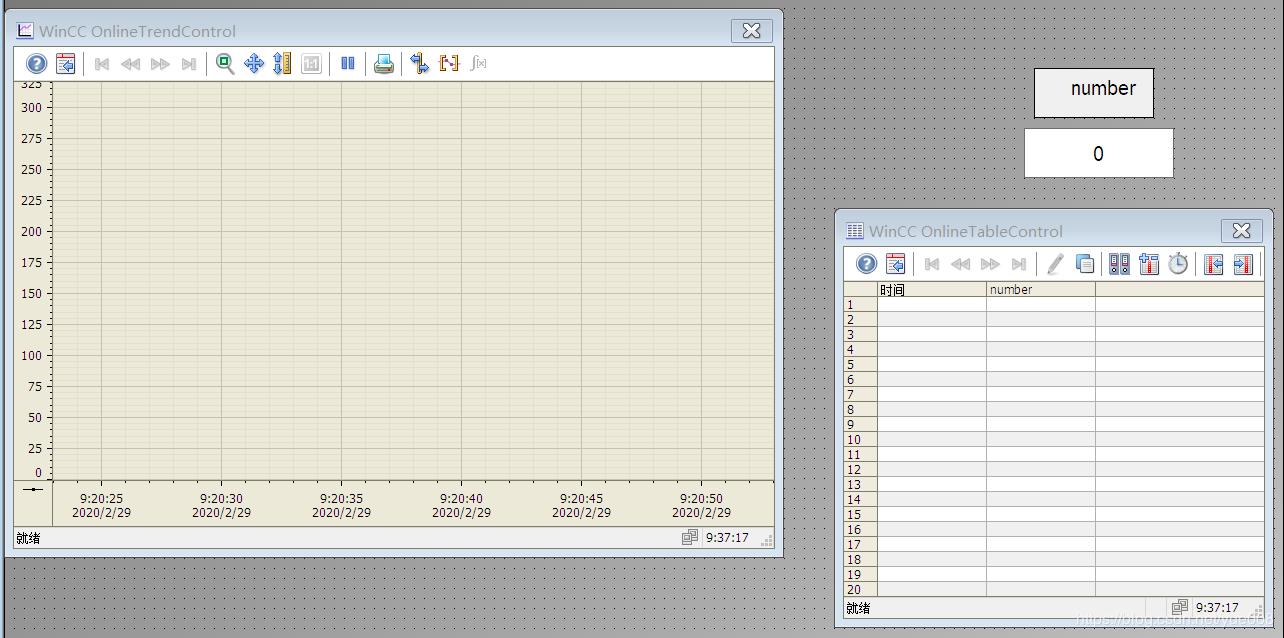Go to previous data record in trend toolbar

point(130,64)
